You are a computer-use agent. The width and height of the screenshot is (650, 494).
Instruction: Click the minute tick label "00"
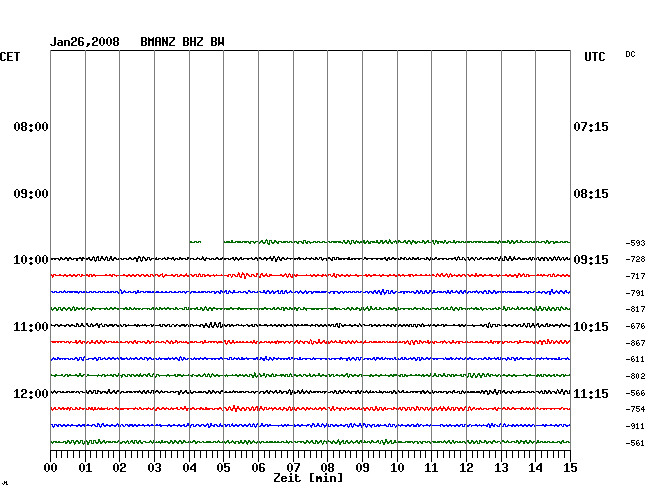pyautogui.click(x=51, y=468)
